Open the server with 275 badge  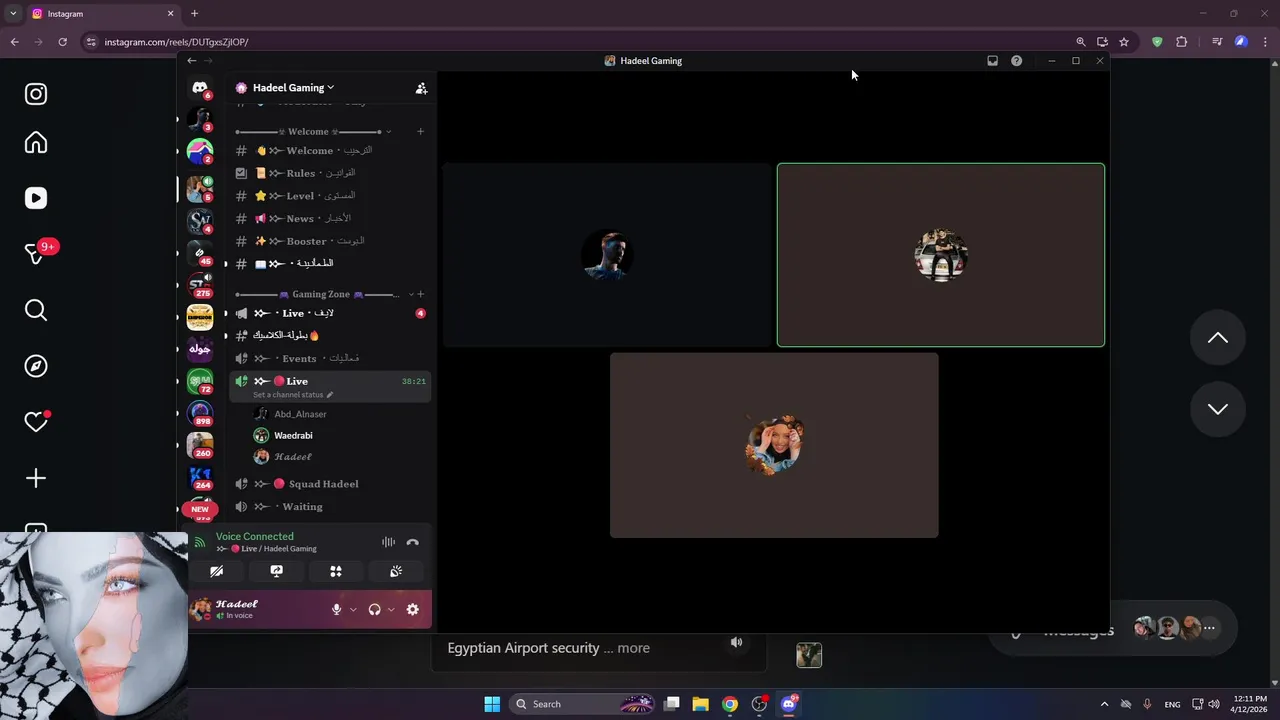(200, 285)
